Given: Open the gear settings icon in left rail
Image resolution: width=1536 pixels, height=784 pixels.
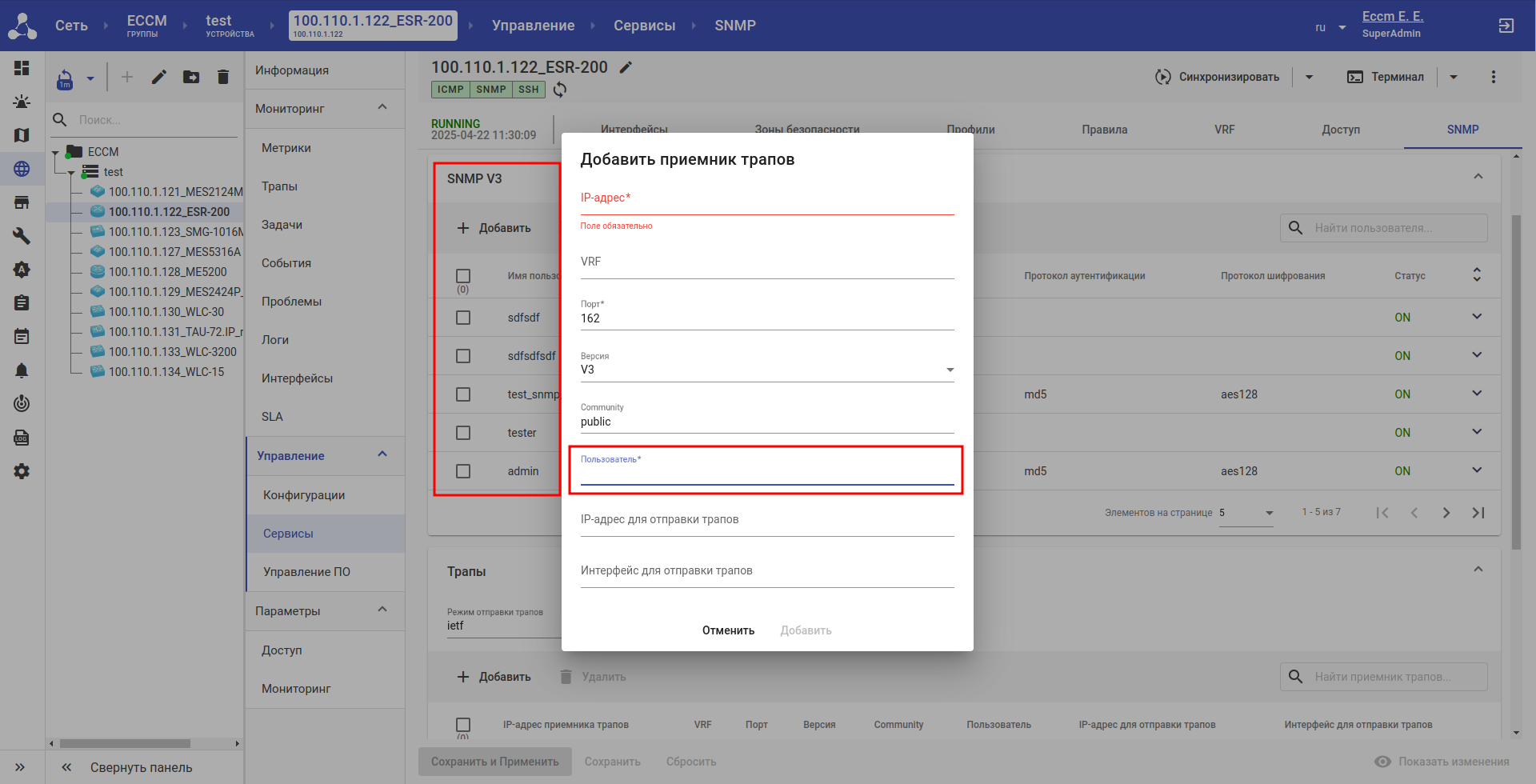Looking at the screenshot, I should 22,471.
